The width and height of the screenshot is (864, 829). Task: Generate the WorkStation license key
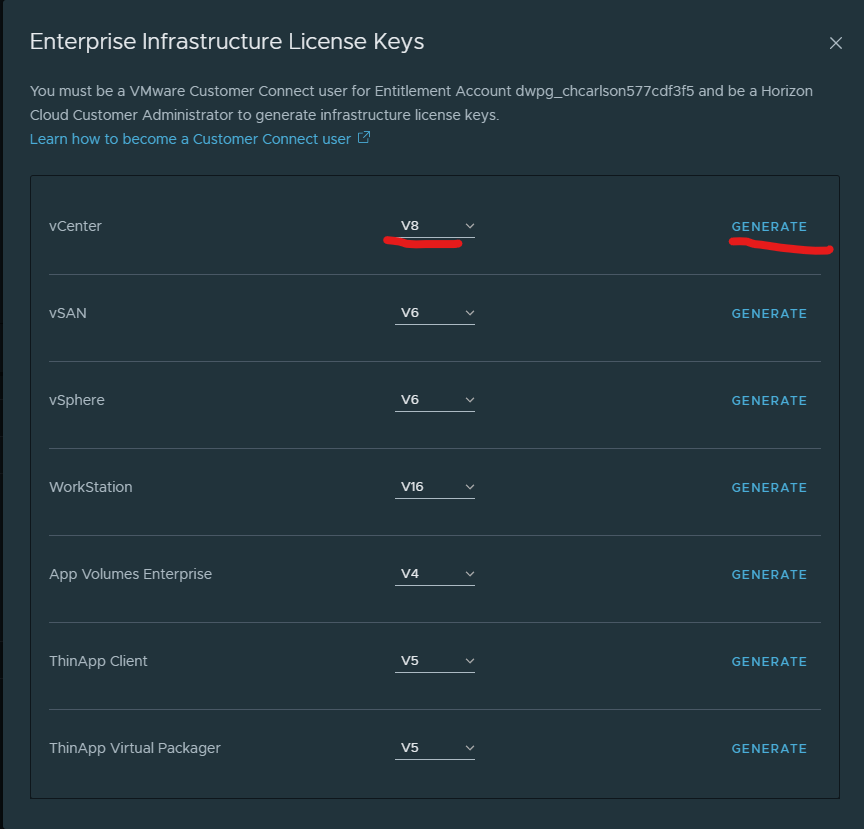coord(769,488)
